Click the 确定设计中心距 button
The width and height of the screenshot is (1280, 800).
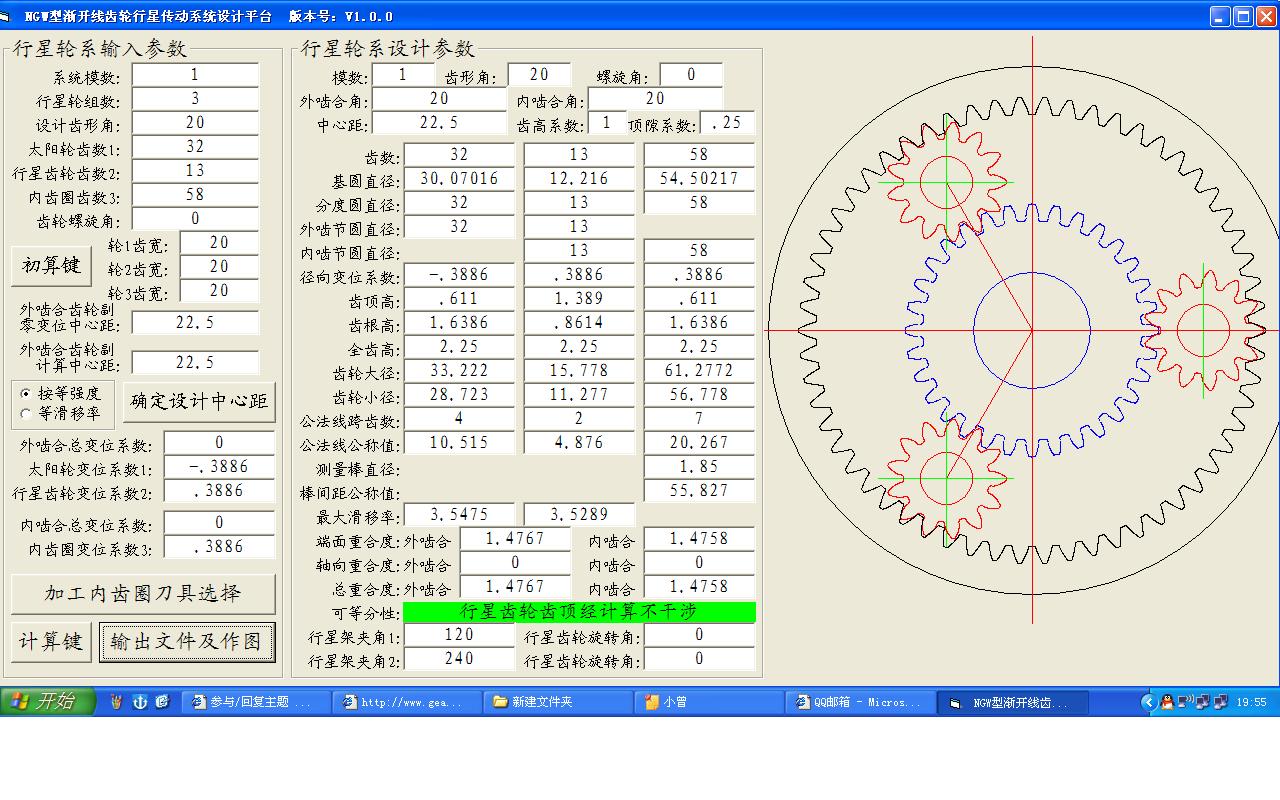tap(199, 401)
